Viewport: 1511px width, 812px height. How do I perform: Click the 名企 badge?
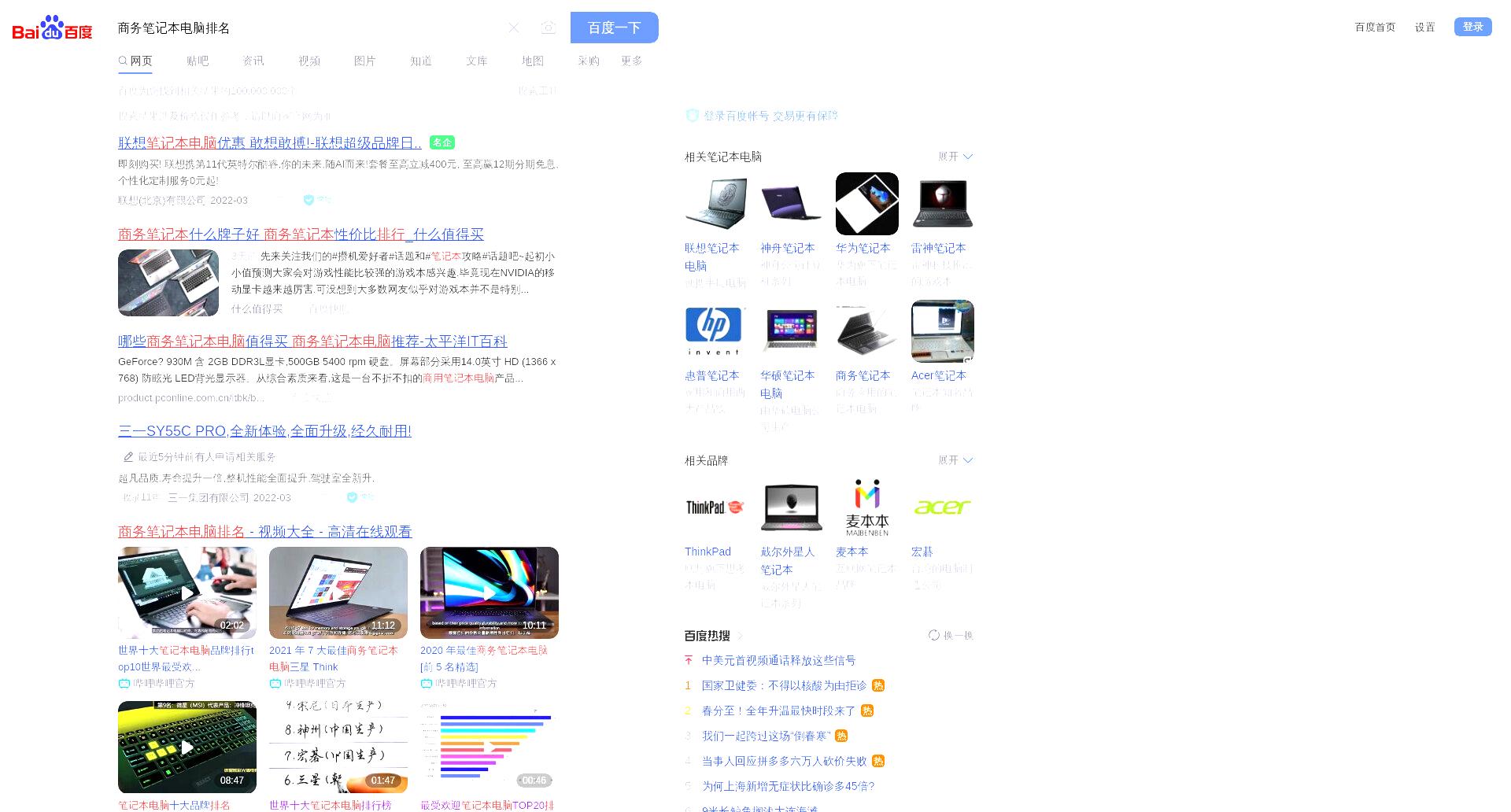pos(442,142)
